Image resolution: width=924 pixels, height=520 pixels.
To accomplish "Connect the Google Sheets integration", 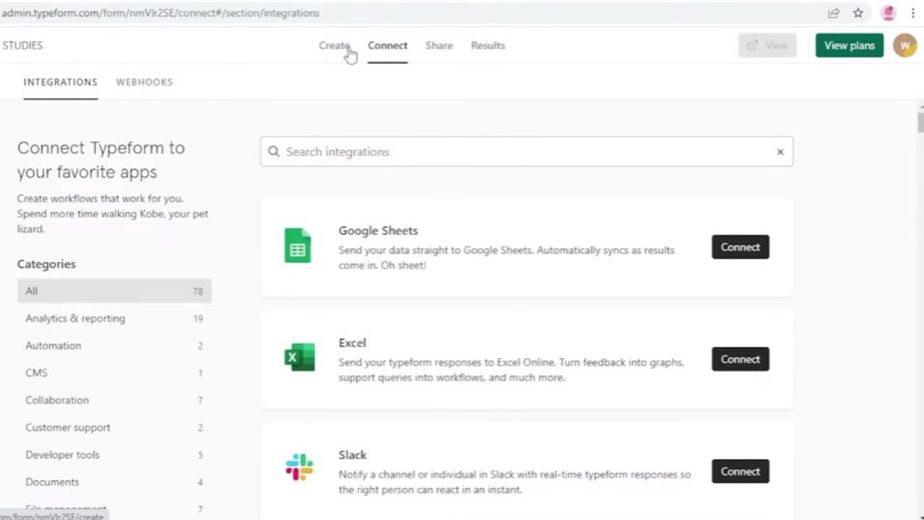I will (740, 247).
